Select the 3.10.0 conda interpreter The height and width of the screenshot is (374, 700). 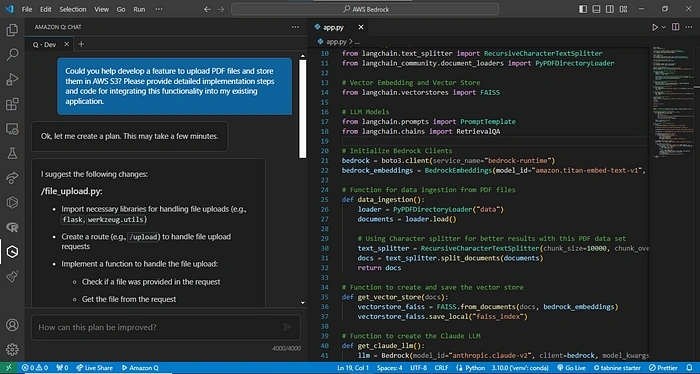(520, 368)
